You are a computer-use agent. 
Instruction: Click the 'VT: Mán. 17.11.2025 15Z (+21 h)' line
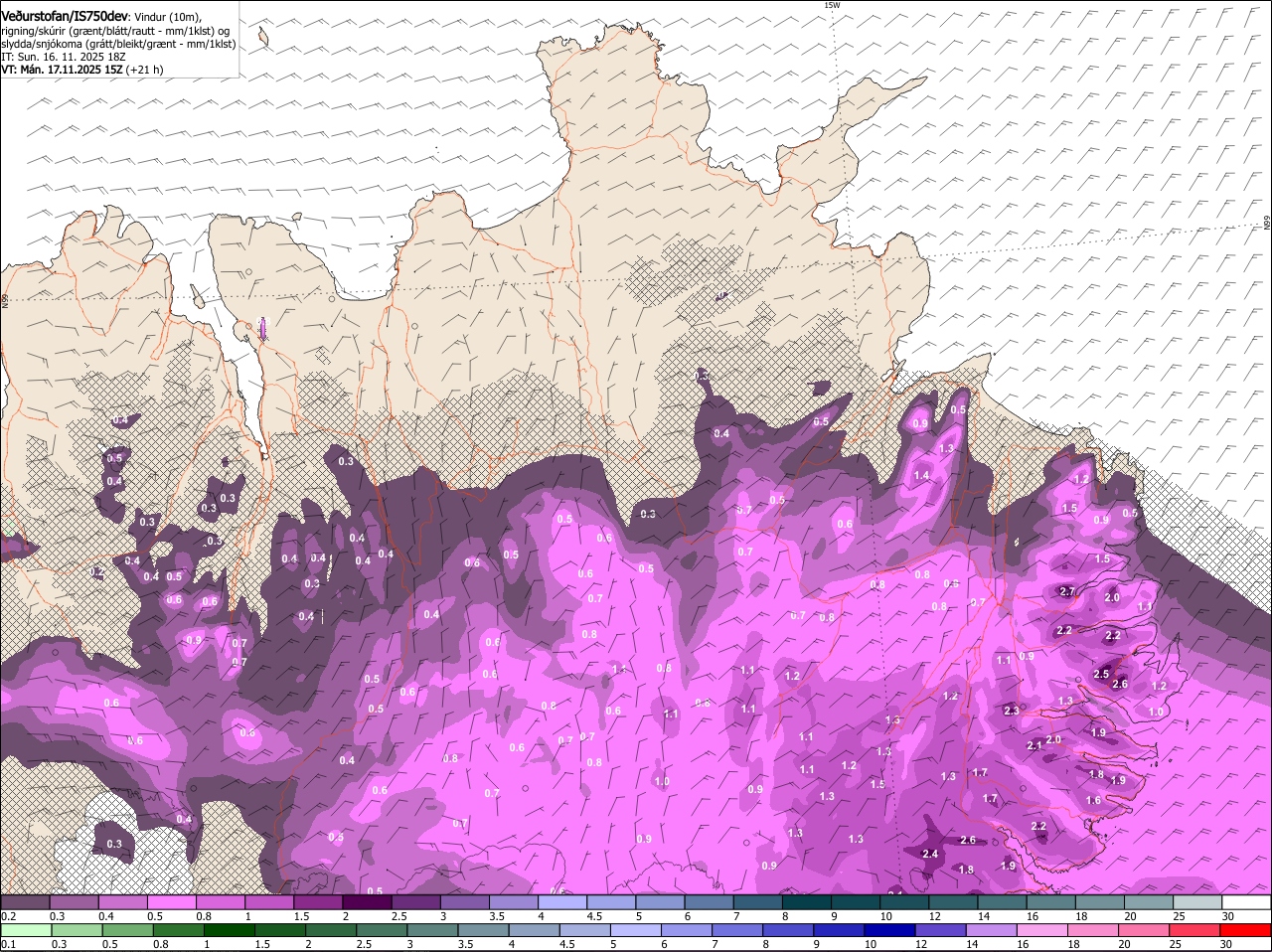coord(82,70)
